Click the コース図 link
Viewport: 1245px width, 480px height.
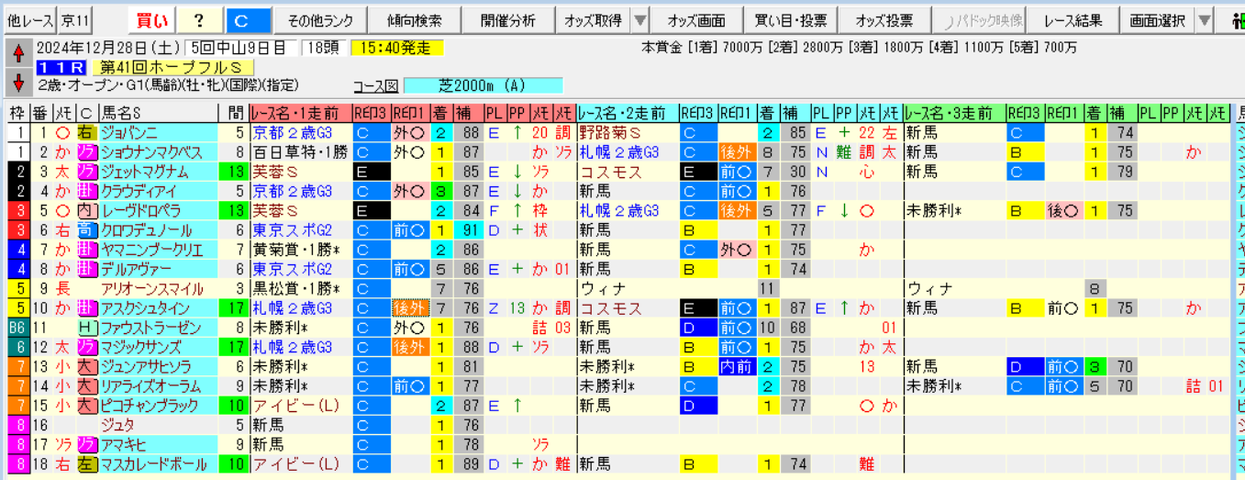(x=375, y=86)
